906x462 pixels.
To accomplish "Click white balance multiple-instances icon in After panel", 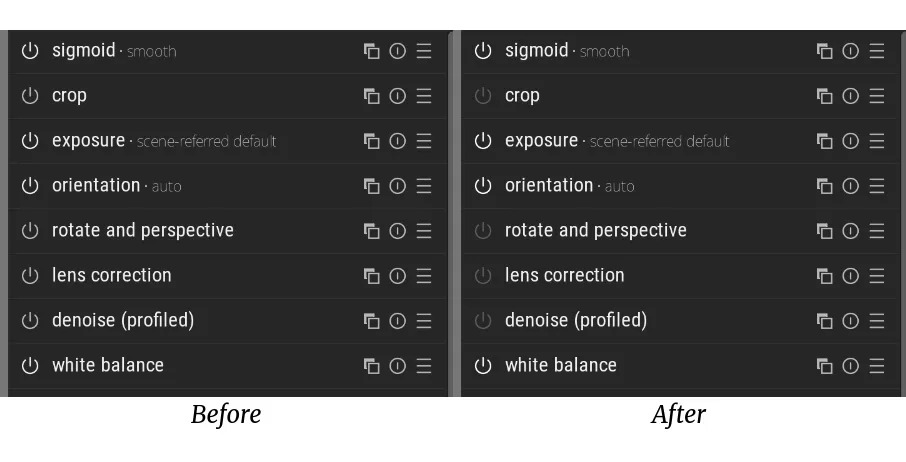I will point(824,366).
